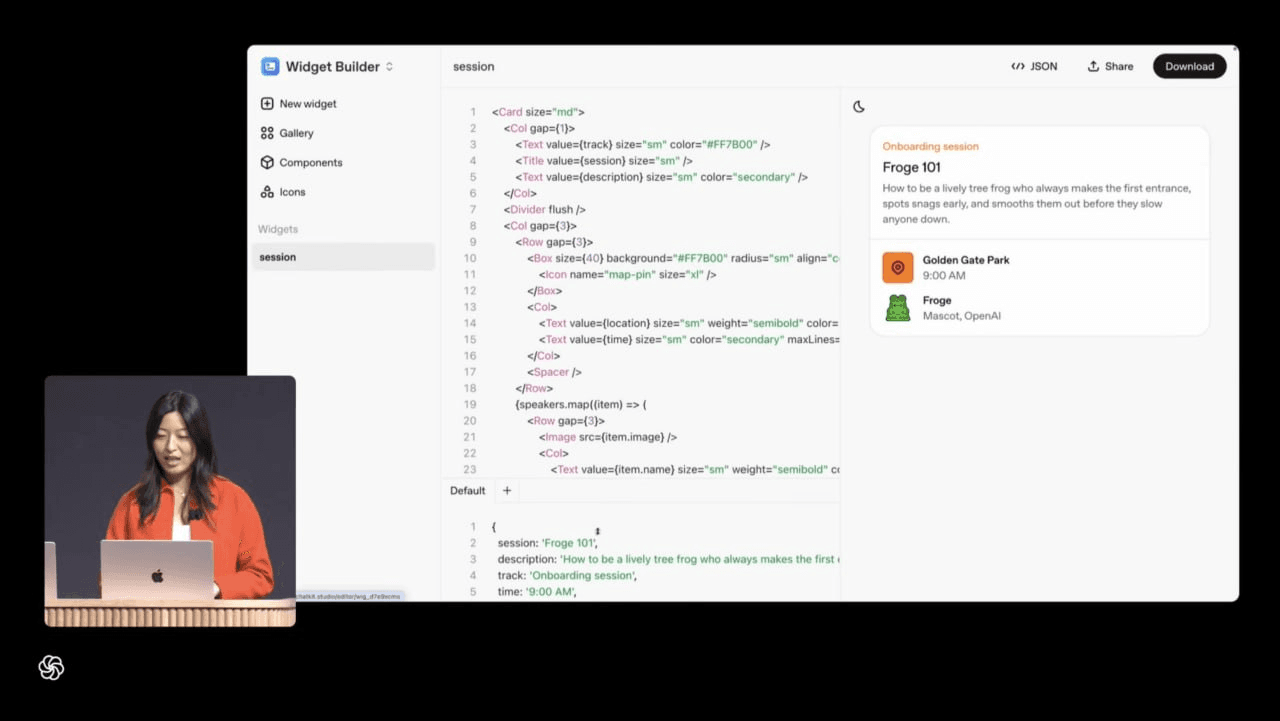Toggle dark mode with the moon icon
The width and height of the screenshot is (1280, 721).
point(859,107)
